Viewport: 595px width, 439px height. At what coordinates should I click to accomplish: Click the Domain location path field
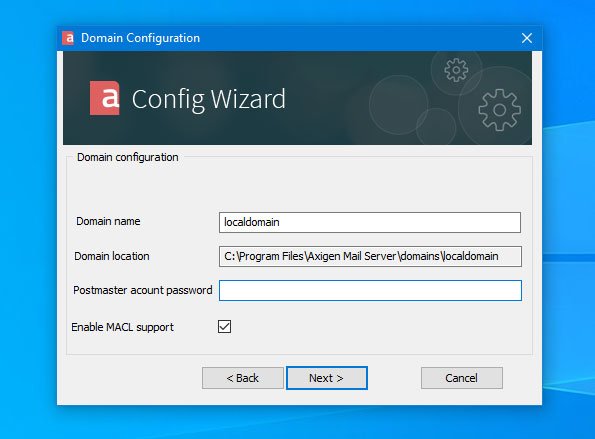coord(370,256)
